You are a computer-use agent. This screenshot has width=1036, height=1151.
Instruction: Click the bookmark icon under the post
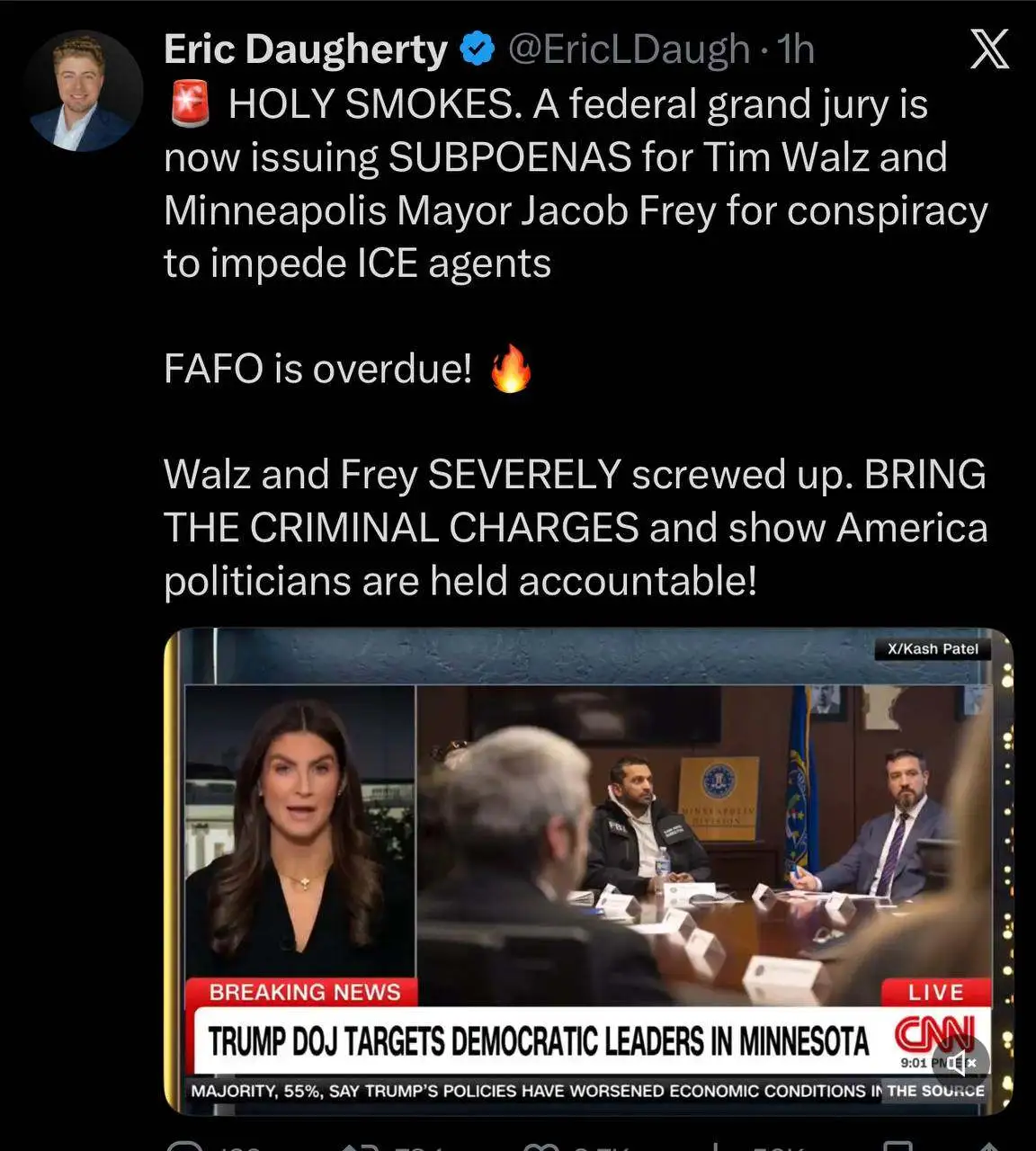coord(898,1146)
